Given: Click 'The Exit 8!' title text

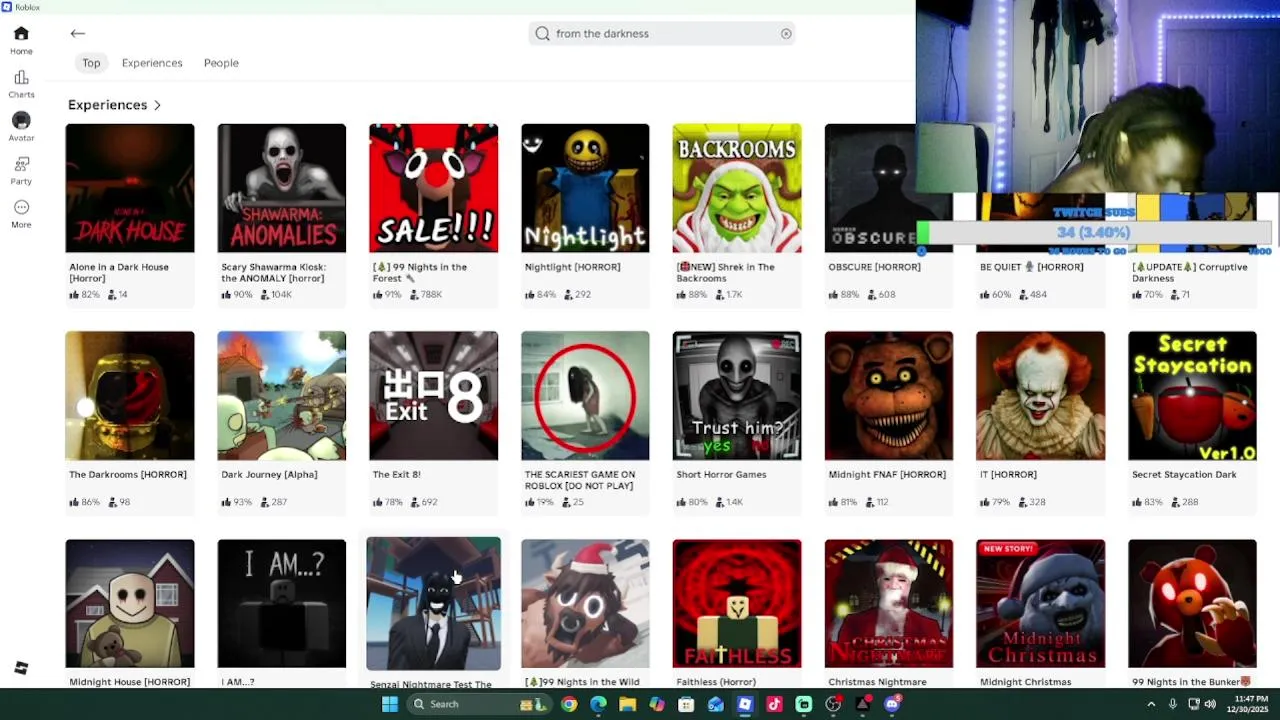Looking at the screenshot, I should tap(396, 475).
